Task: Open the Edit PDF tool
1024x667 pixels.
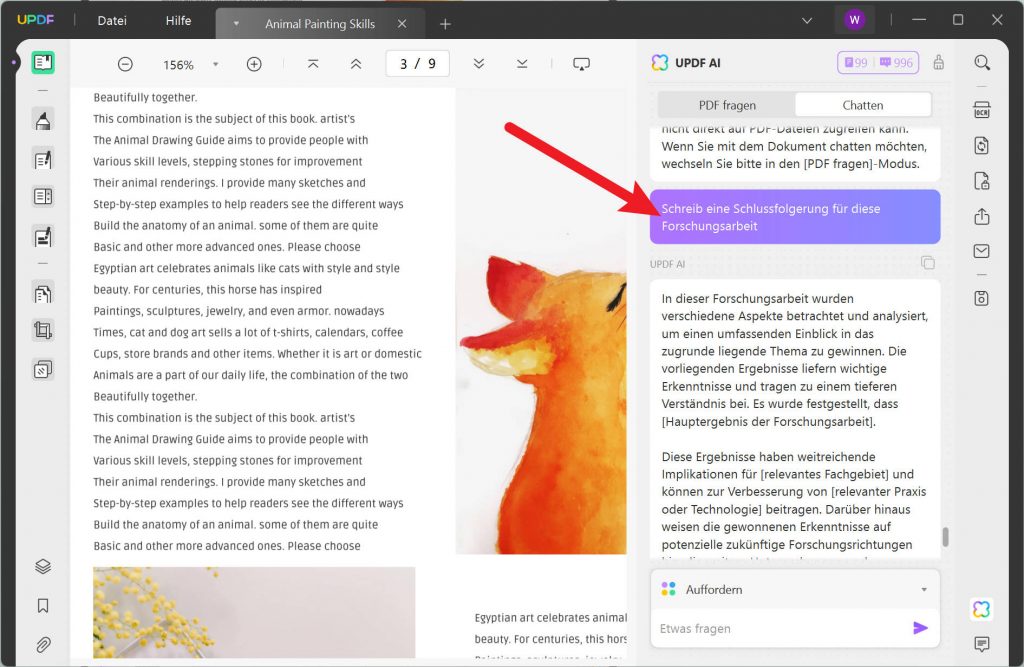Action: coord(43,159)
